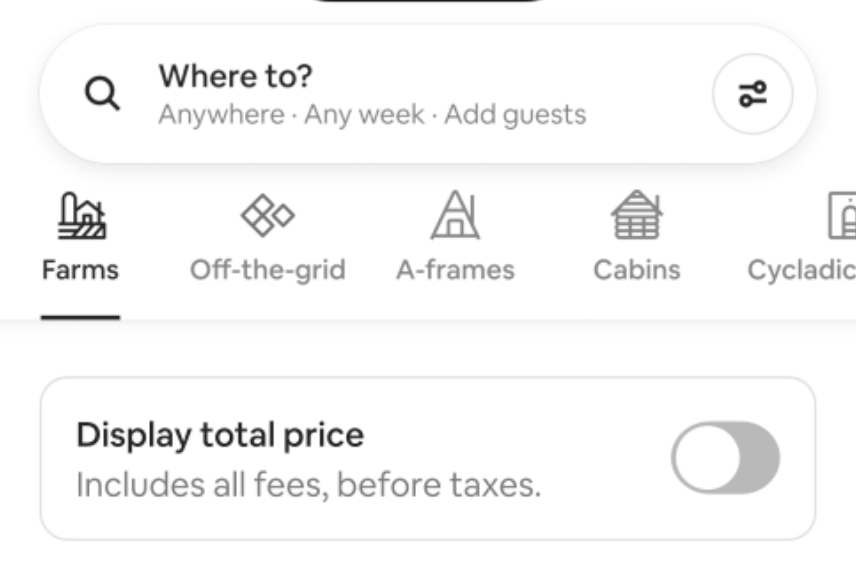Image resolution: width=856 pixels, height=570 pixels.
Task: Choose the Off-the-grid diamonds icon
Action: pyautogui.click(x=267, y=215)
